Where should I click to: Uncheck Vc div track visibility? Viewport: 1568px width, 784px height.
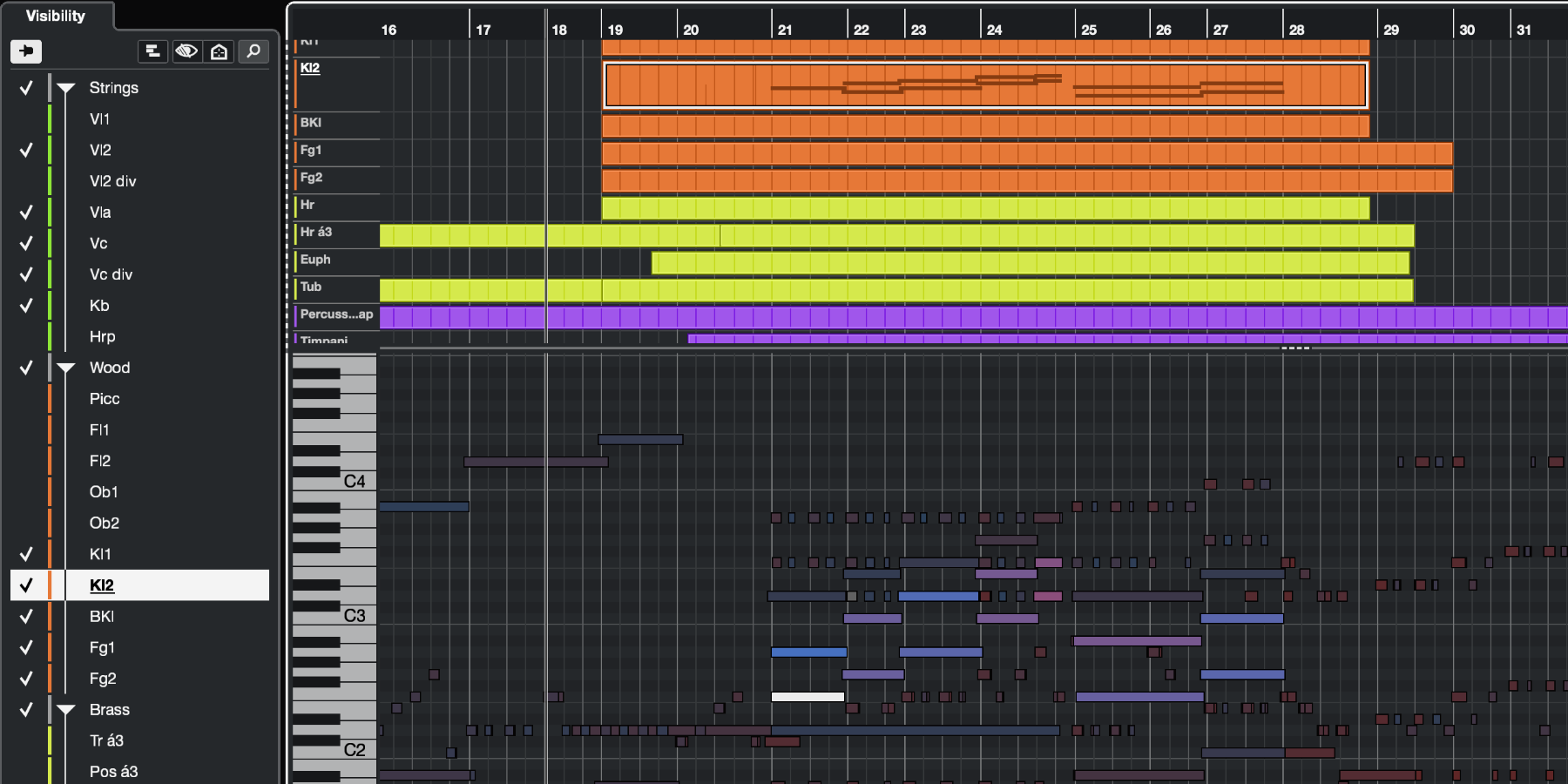[x=25, y=274]
